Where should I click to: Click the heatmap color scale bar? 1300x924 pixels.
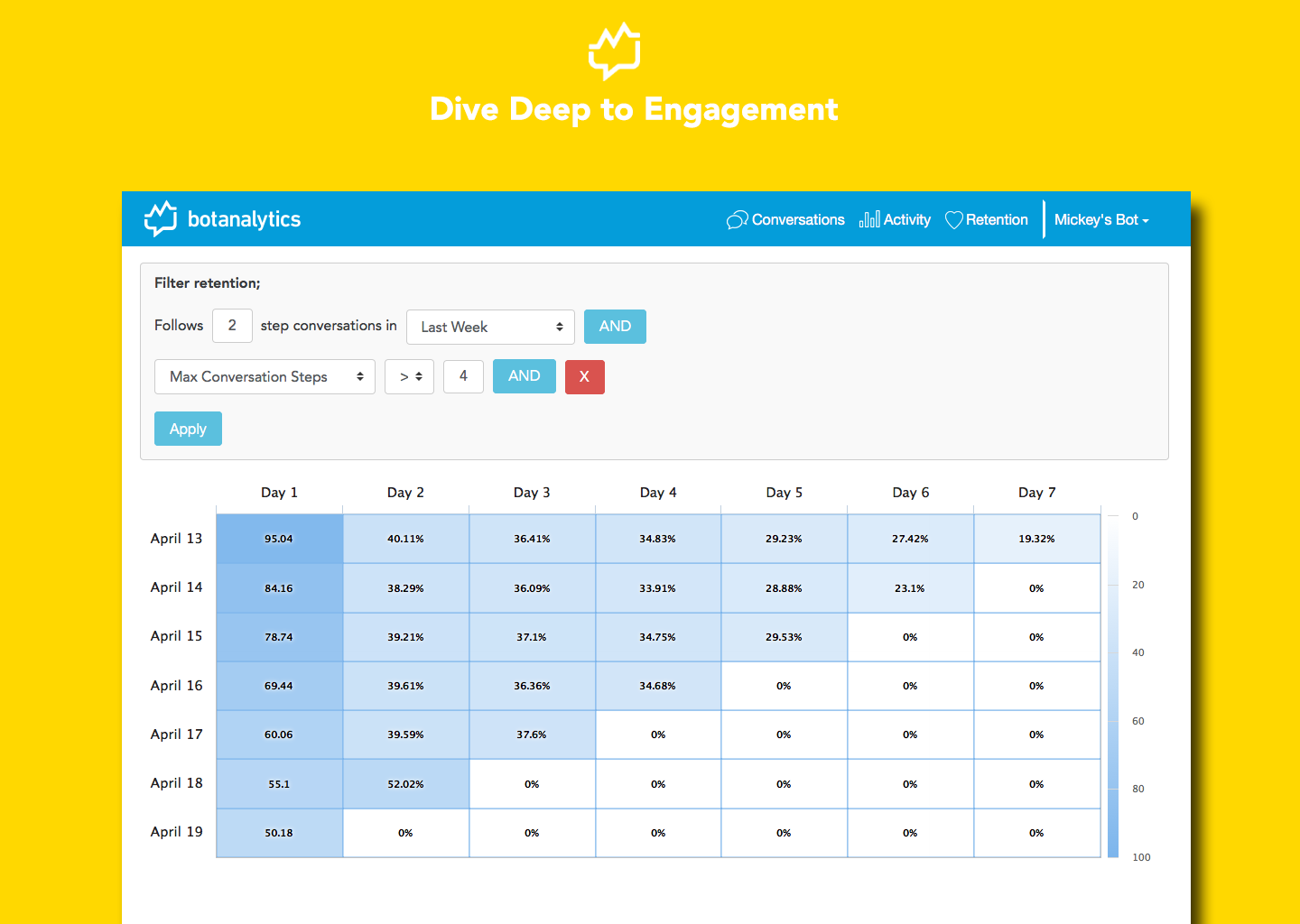(x=1113, y=686)
